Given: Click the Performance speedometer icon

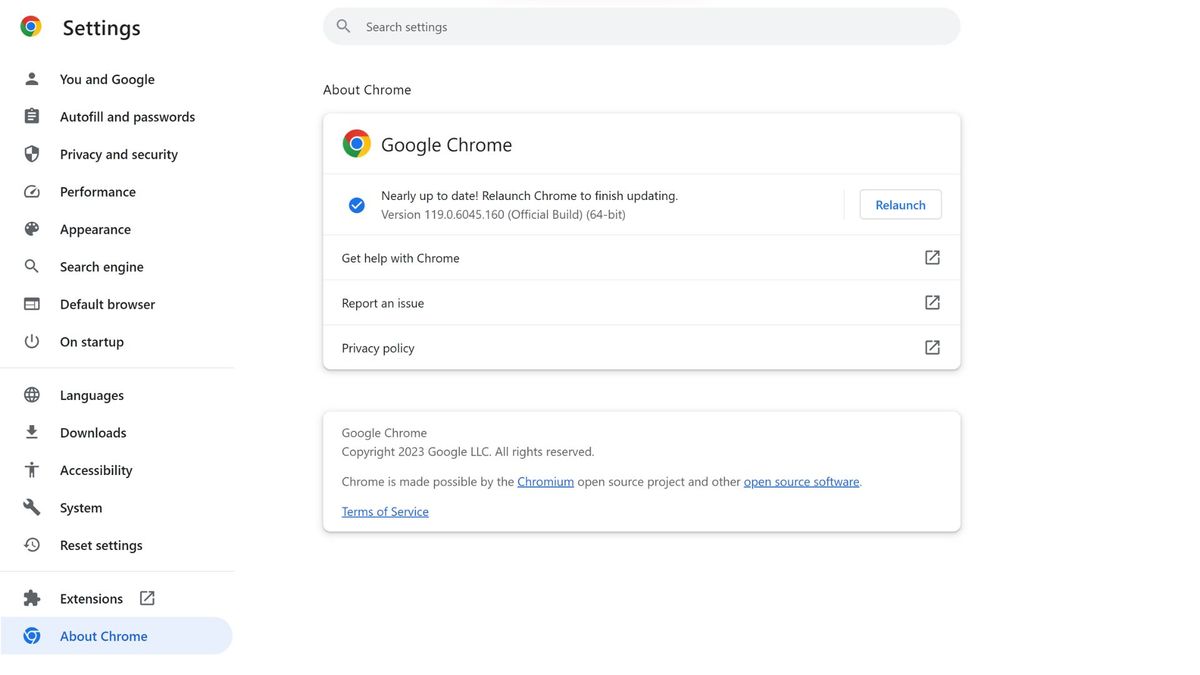Looking at the screenshot, I should 31,191.
